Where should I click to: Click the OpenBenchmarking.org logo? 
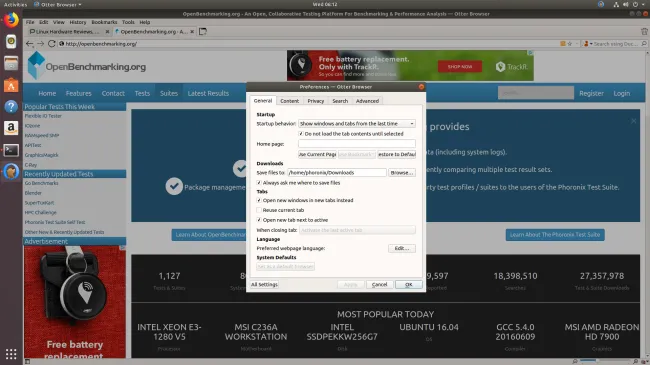pyautogui.click(x=87, y=66)
